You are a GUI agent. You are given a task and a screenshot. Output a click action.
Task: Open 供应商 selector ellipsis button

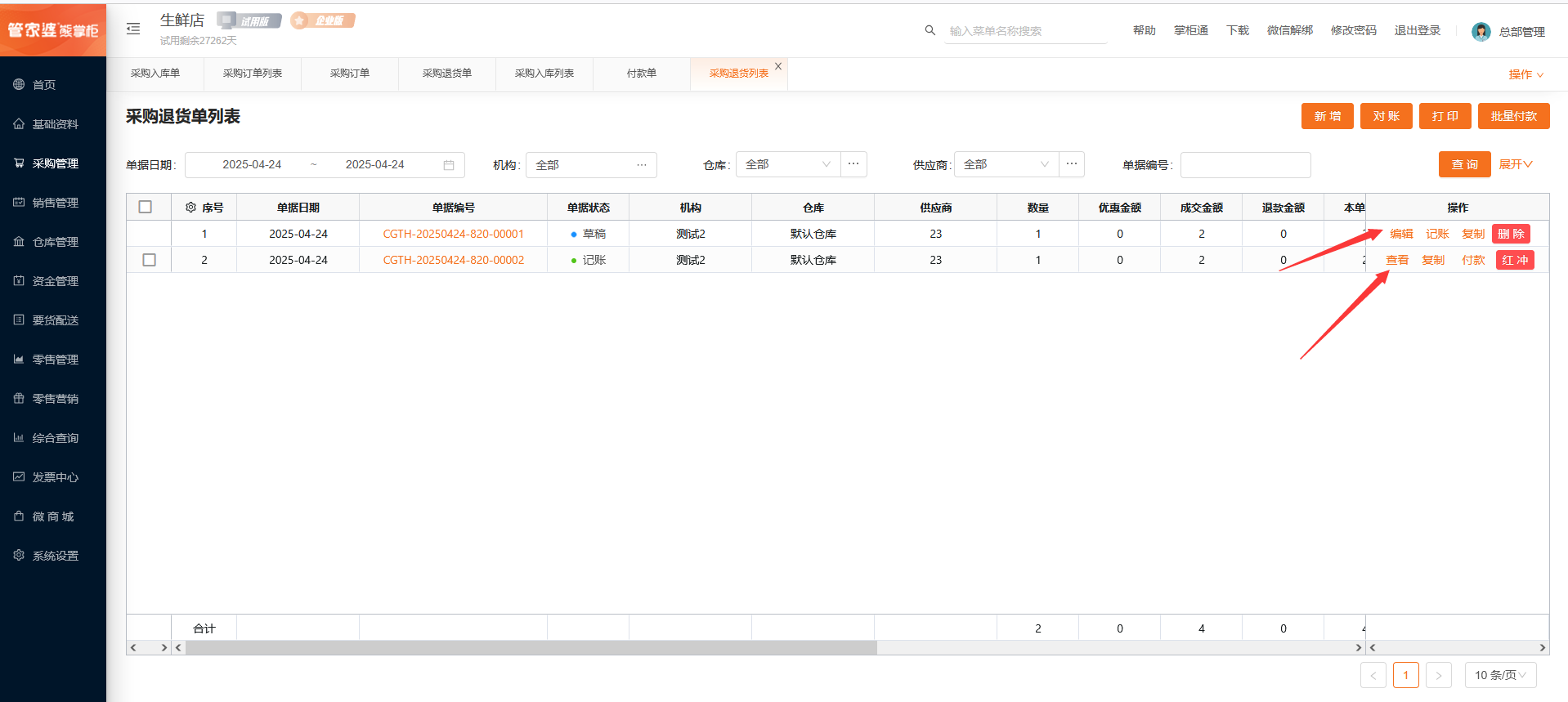(1072, 164)
